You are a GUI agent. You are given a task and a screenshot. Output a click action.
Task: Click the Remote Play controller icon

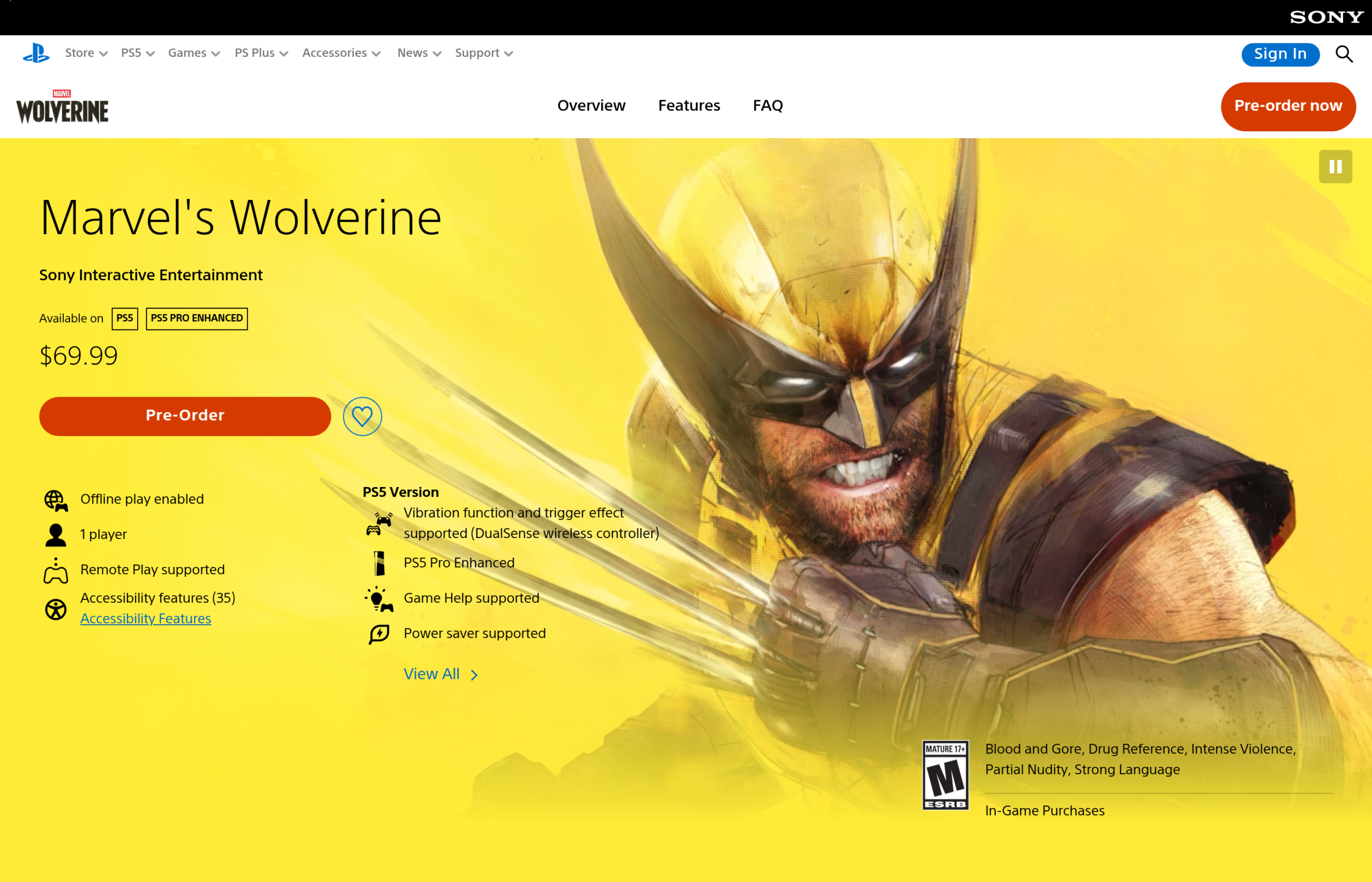[x=56, y=571]
